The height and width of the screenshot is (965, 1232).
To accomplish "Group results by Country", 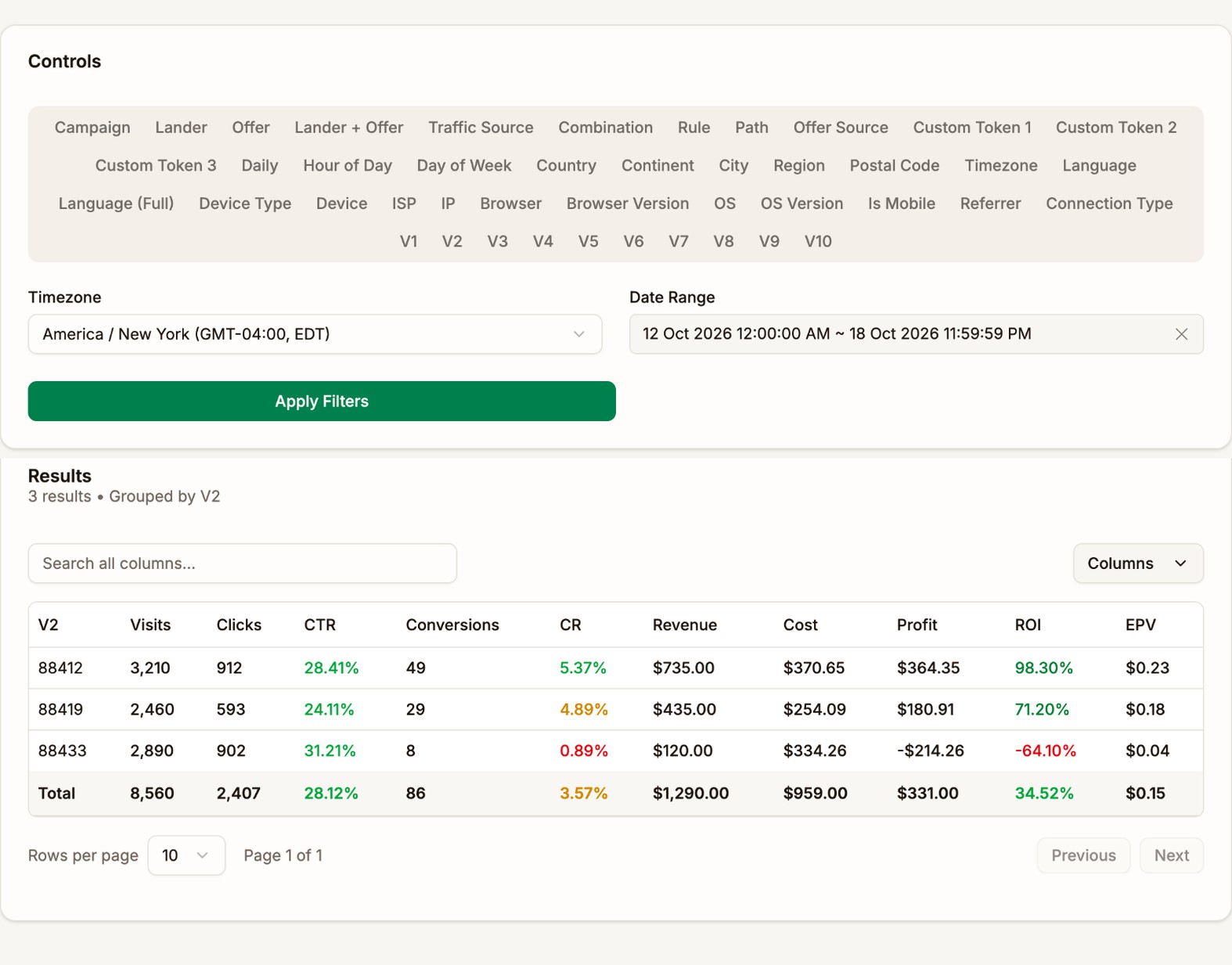I will click(566, 166).
